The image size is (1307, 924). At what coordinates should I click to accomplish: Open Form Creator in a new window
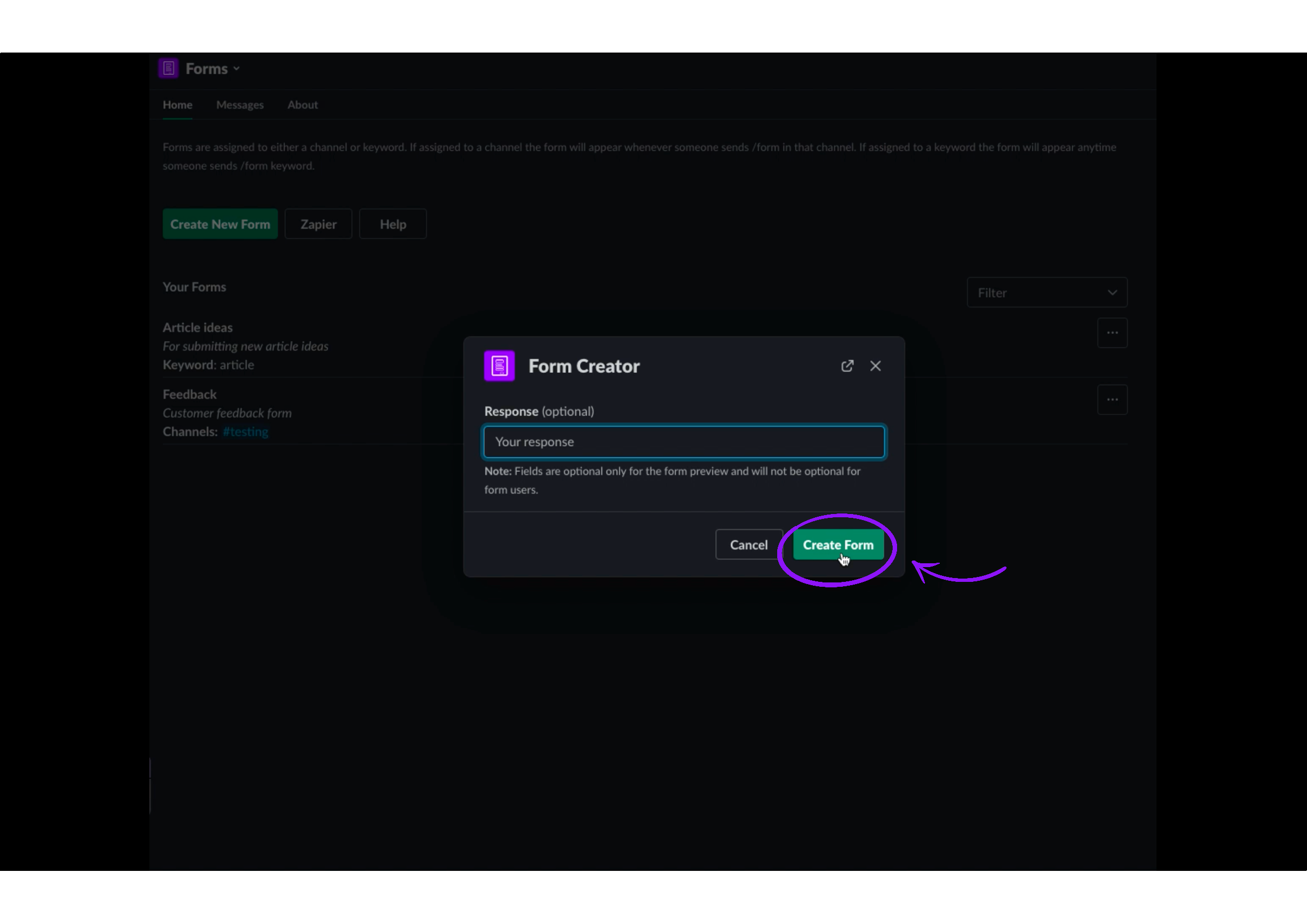tap(847, 366)
